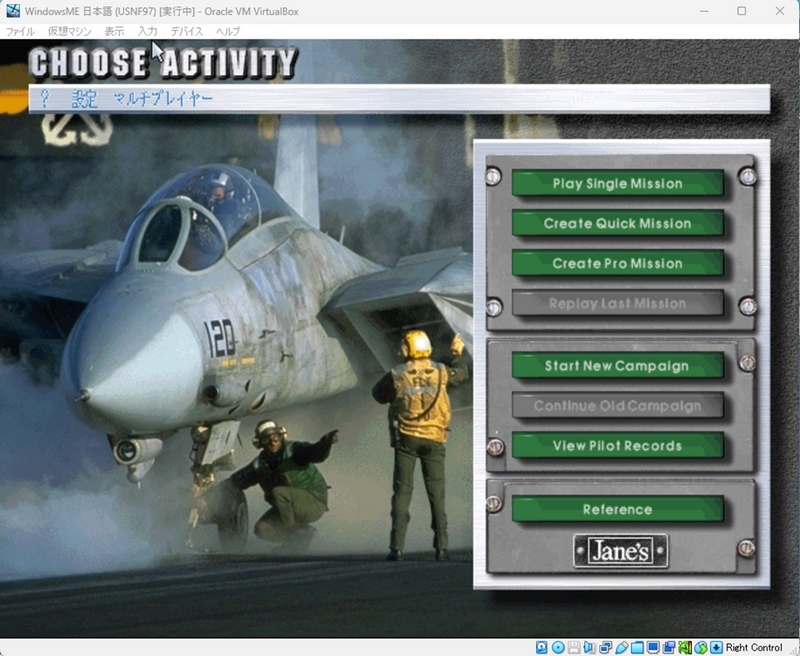Open VirtualBox 表示 menu
Screen dimensions: 800x656
(114, 32)
